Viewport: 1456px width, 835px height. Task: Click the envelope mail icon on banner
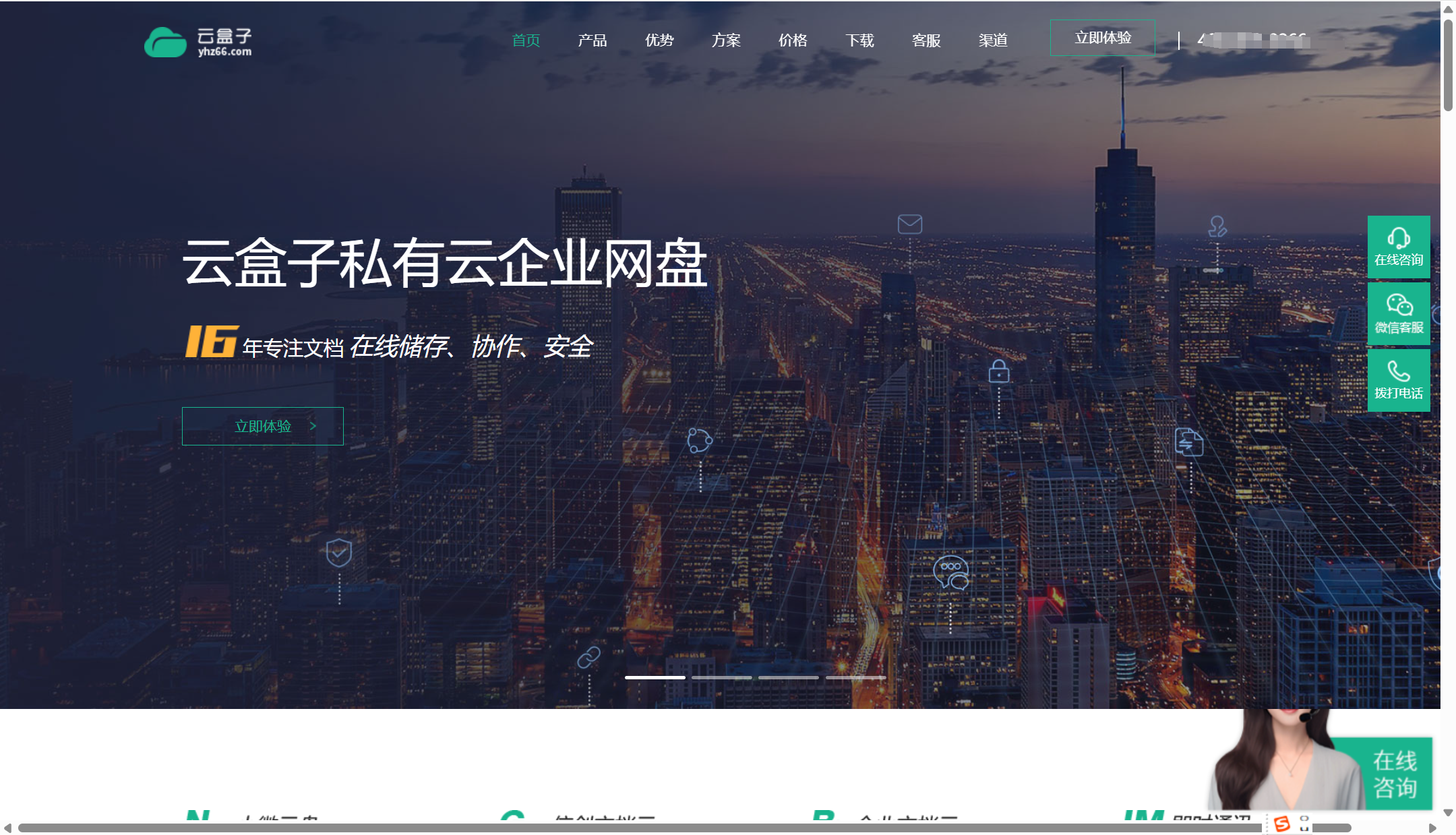(x=909, y=224)
